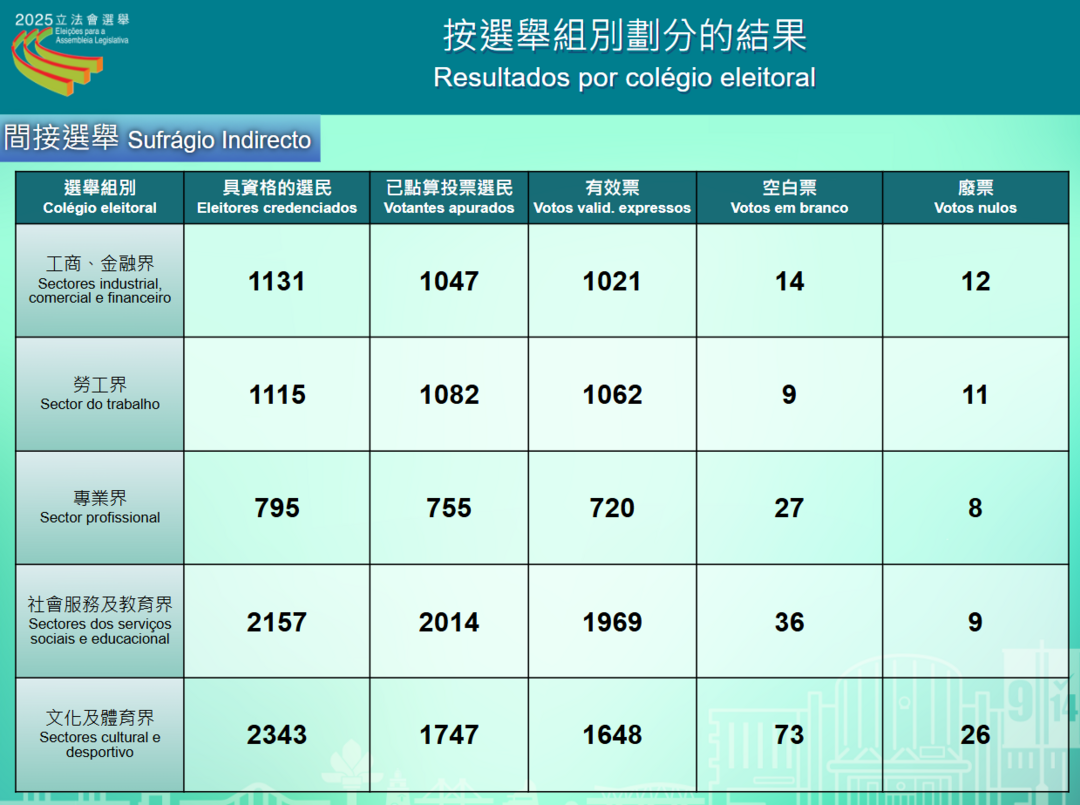The image size is (1080, 805).
Task: Select the Sector profissional row label
Action: tap(100, 507)
